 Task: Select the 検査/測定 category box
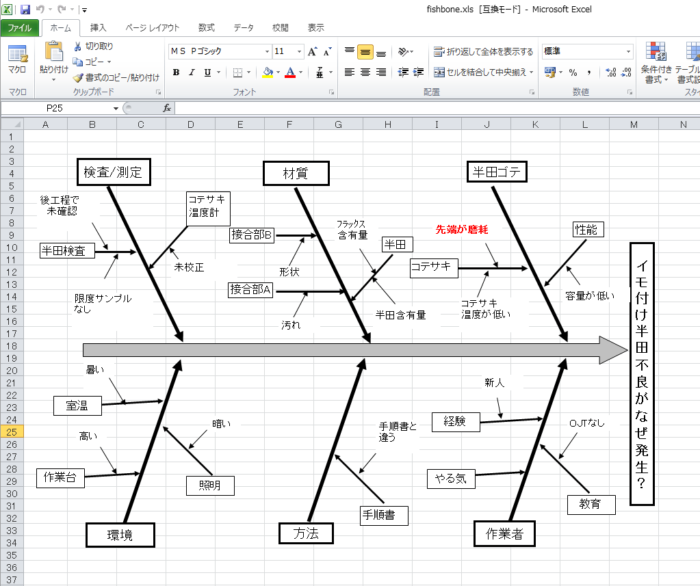click(113, 172)
